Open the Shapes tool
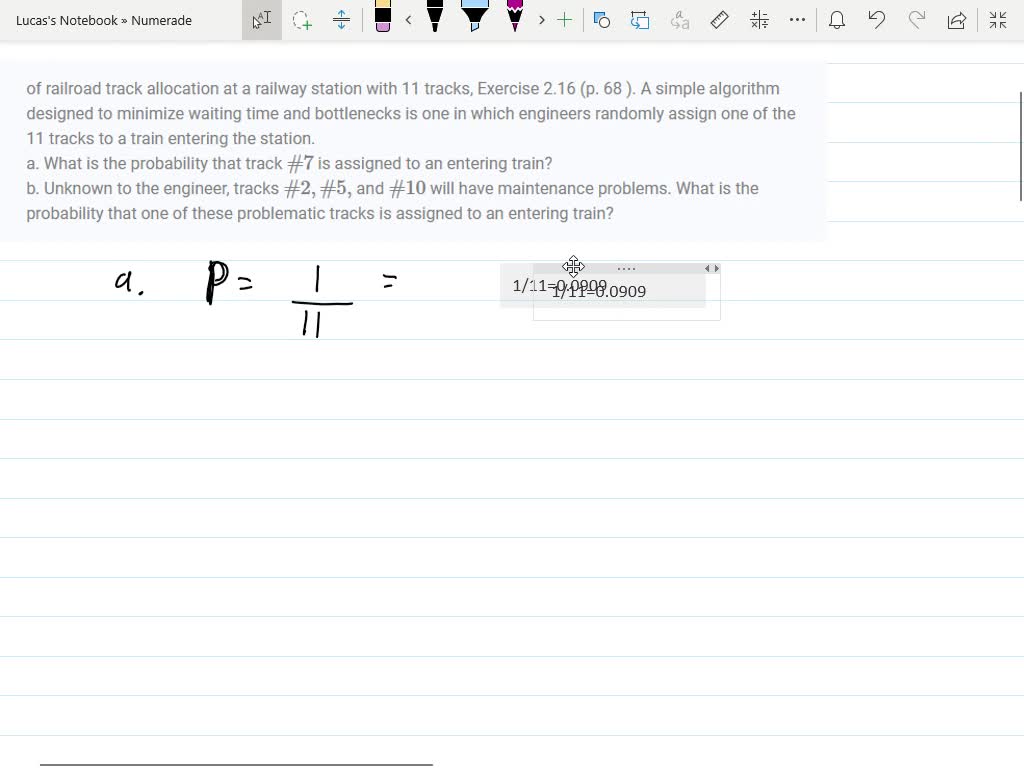The image size is (1024, 768). pos(602,20)
